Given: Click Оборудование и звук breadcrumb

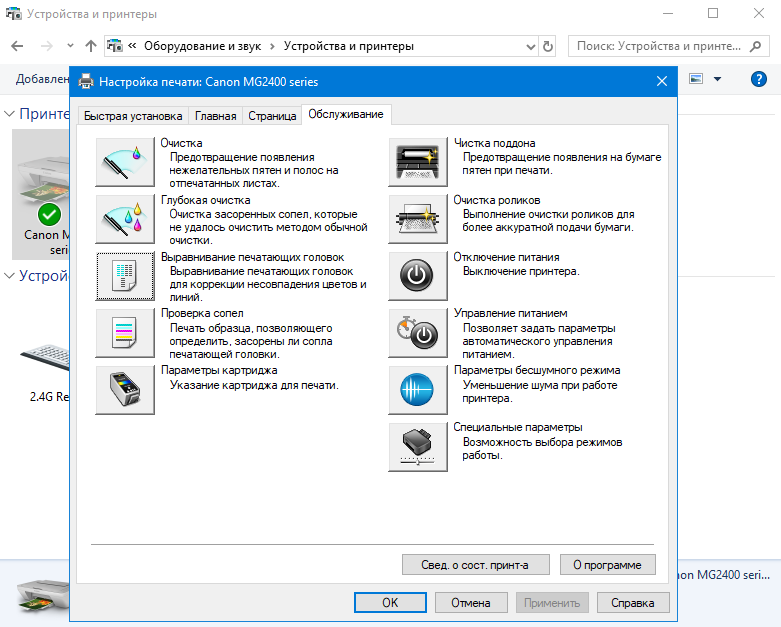Looking at the screenshot, I should tap(202, 46).
